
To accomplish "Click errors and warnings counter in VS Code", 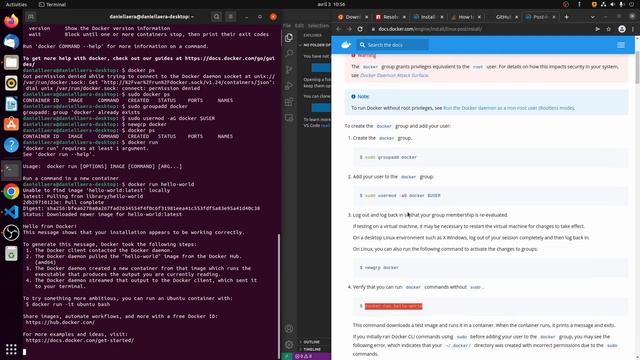I will click(x=303, y=356).
